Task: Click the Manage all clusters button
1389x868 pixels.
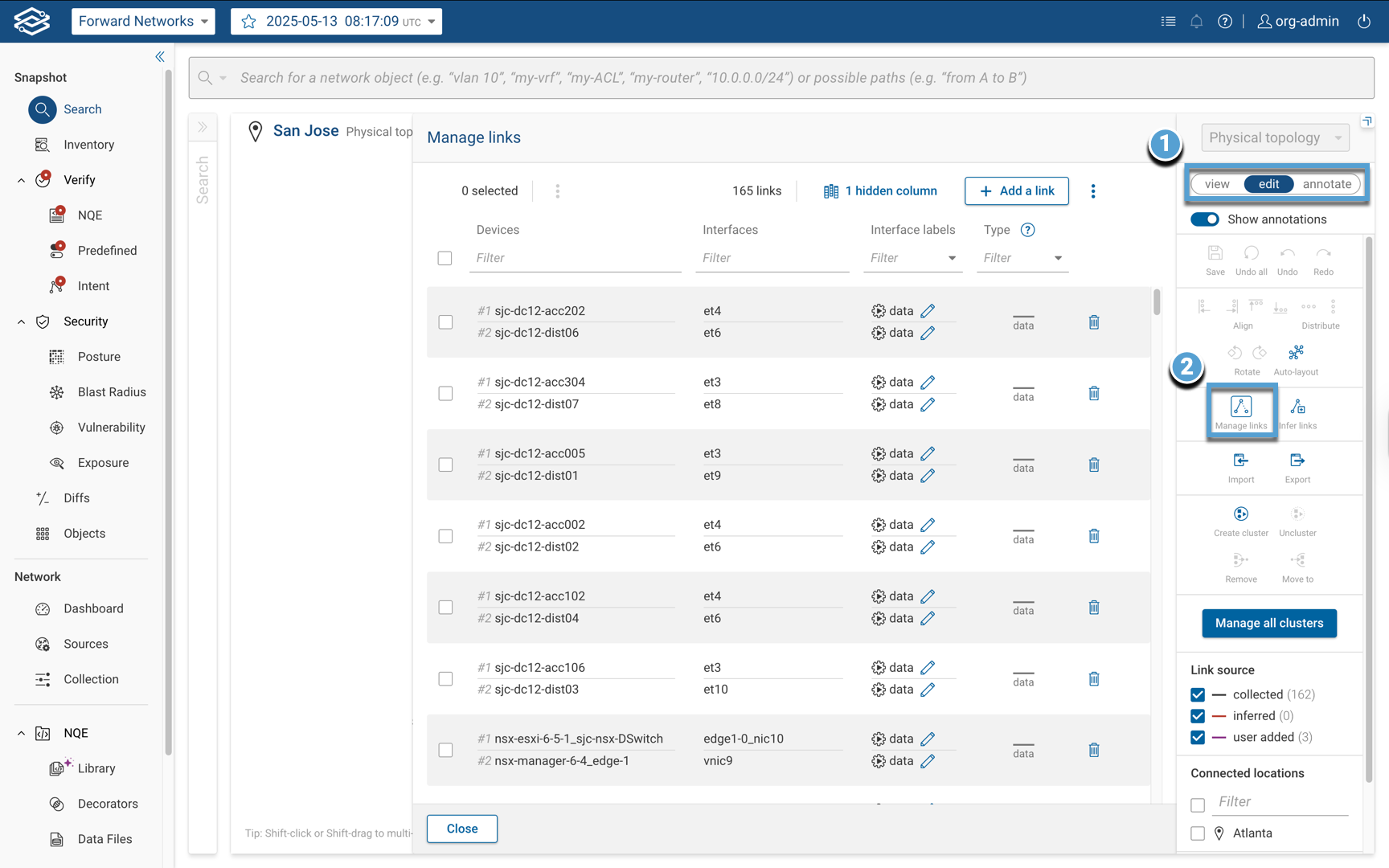Action: click(1268, 623)
